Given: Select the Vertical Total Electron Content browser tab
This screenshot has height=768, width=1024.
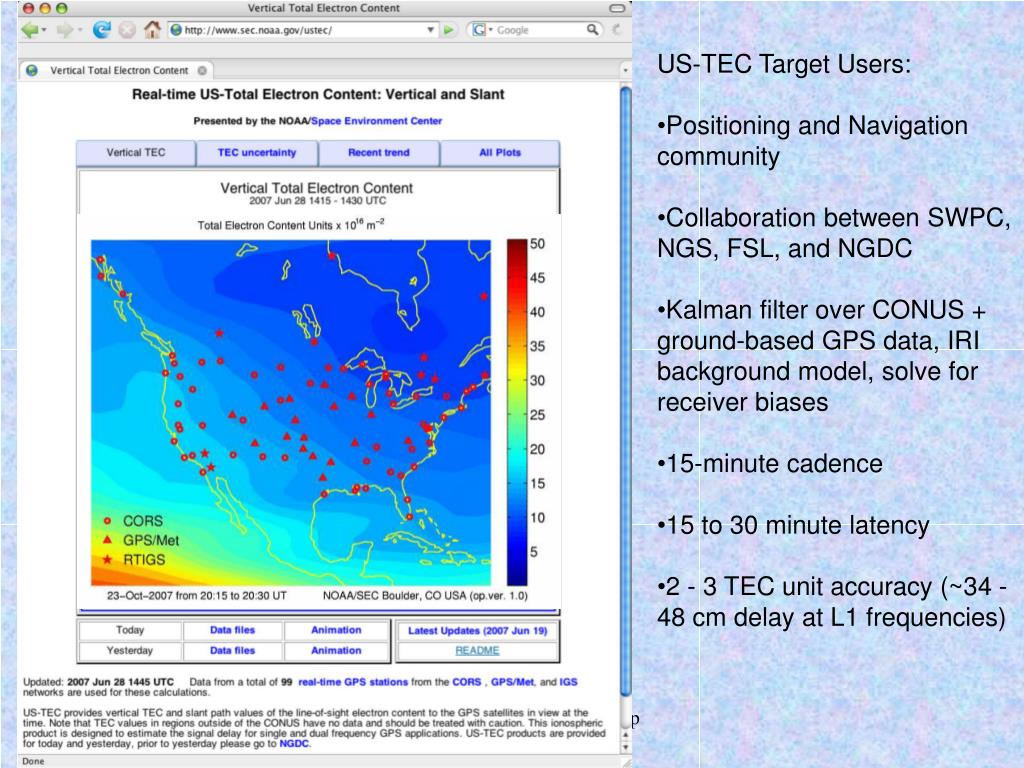Looking at the screenshot, I should point(116,71).
